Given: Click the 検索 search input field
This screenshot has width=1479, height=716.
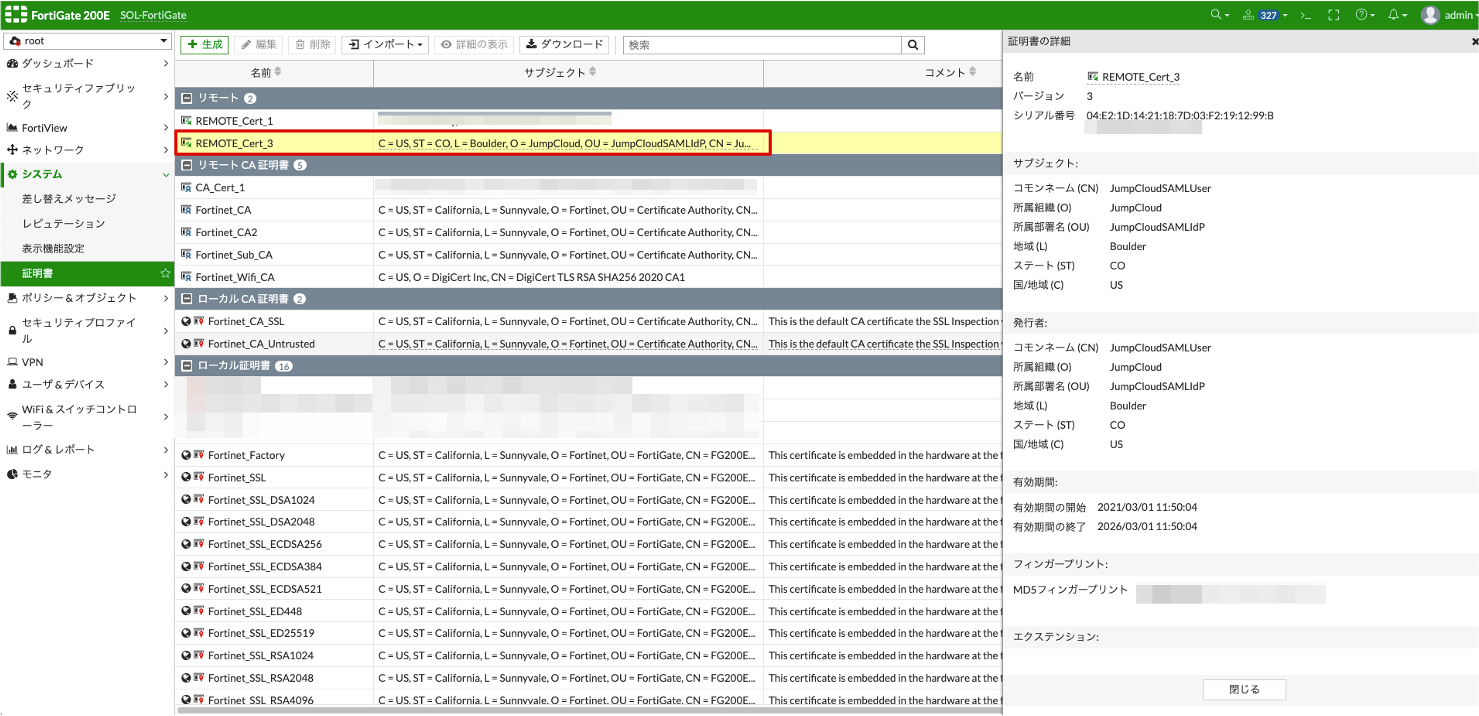Looking at the screenshot, I should (x=761, y=45).
